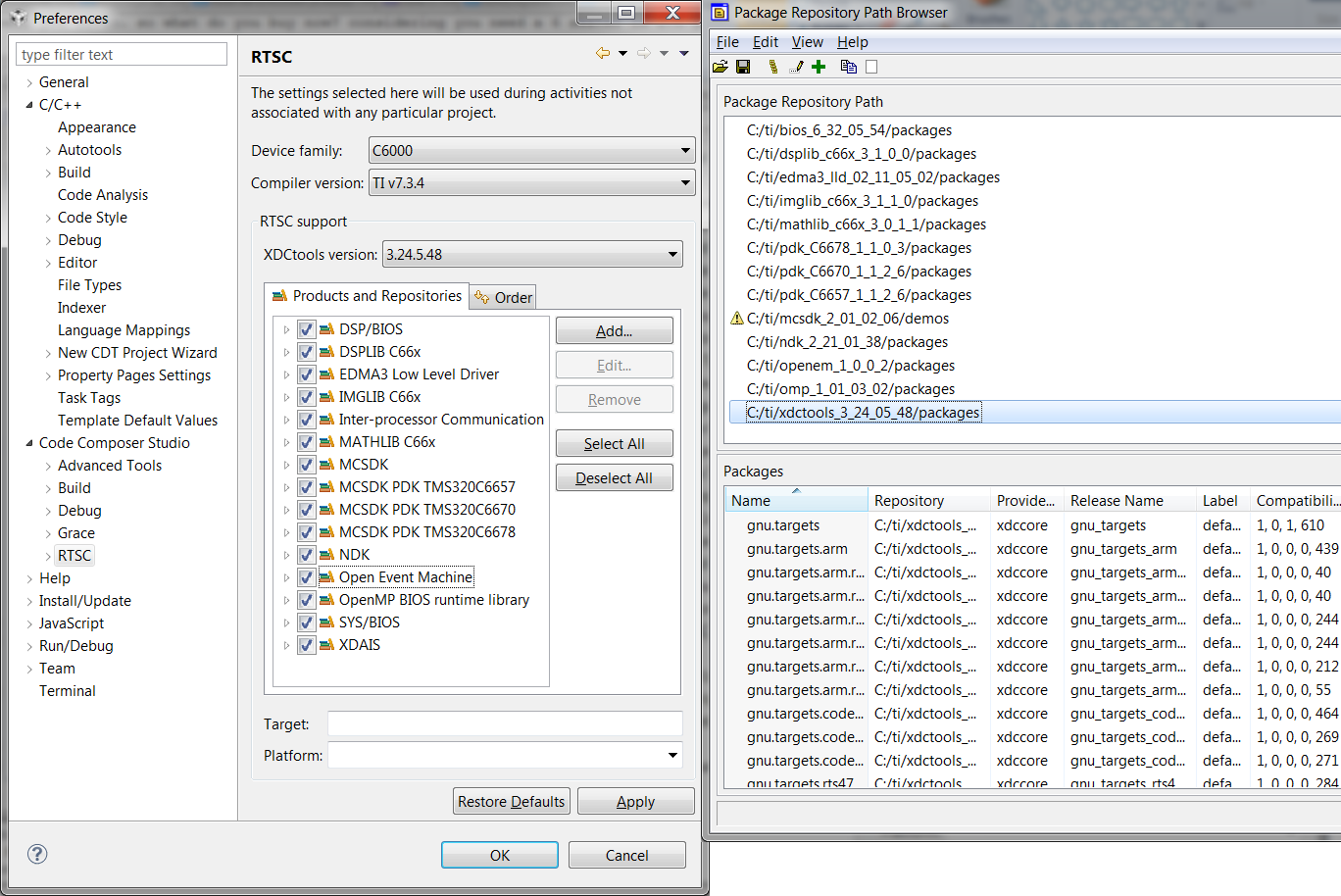Click the SYS/BIOS product icon
The width and height of the screenshot is (1341, 896).
click(x=327, y=622)
